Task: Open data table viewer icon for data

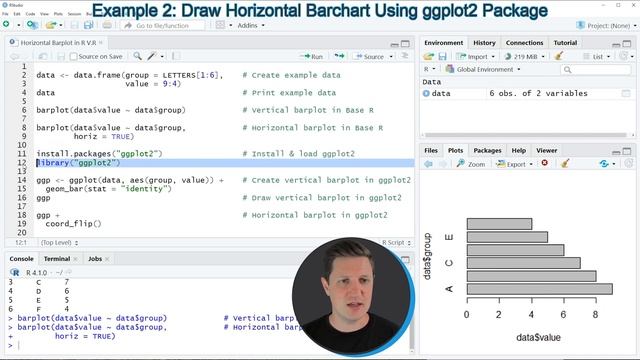Action: pyautogui.click(x=626, y=93)
